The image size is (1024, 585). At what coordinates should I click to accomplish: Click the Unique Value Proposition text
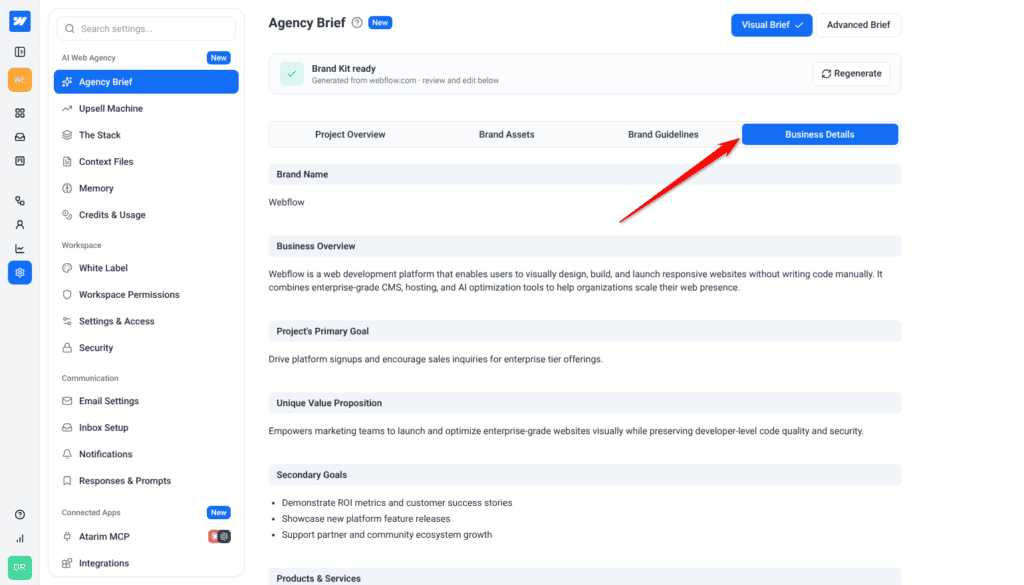coord(566,431)
